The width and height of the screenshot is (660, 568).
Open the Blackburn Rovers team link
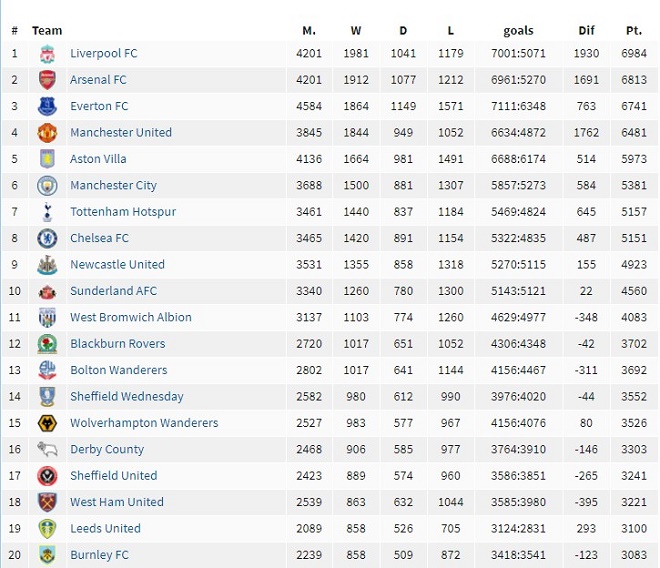coord(118,344)
